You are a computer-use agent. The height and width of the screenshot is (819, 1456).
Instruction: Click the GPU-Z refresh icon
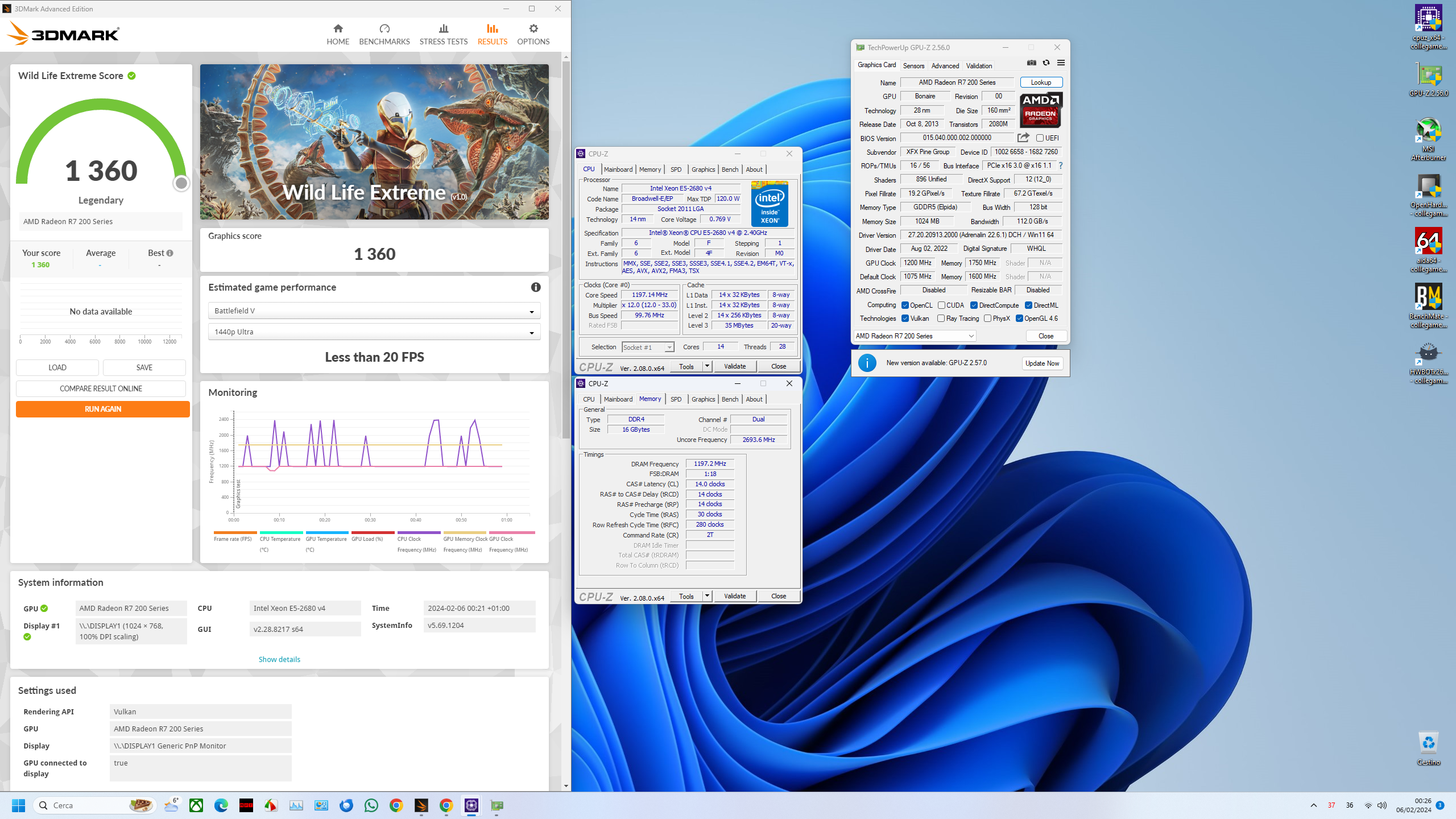click(x=1046, y=63)
